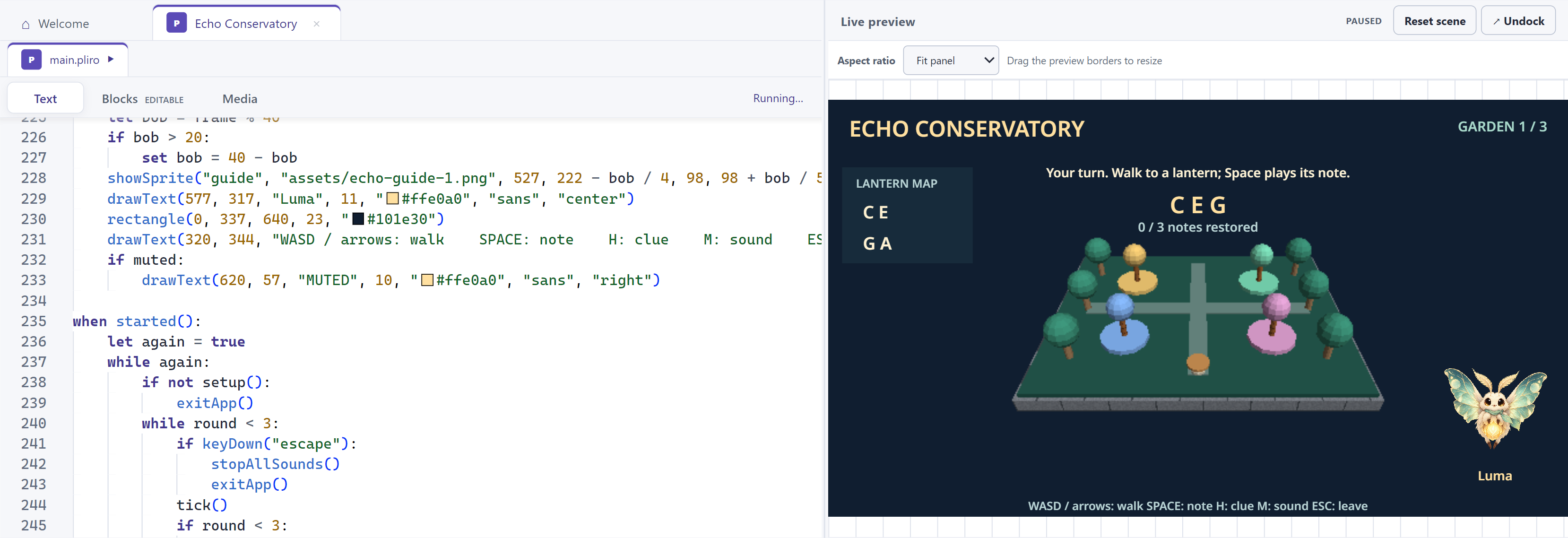Click keyDown("escape") on line 241
The width and height of the screenshot is (1568, 538).
point(276,443)
